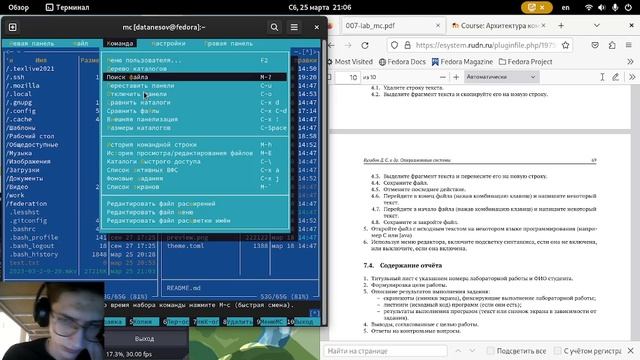This screenshot has height=360, width=640.
Task: Open the Firefox application menu
Action: point(629,45)
